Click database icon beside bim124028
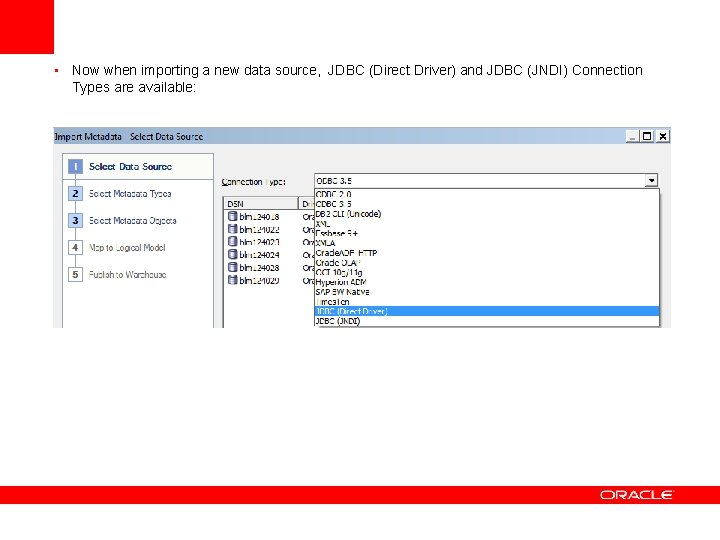The image size is (720, 540). (233, 267)
